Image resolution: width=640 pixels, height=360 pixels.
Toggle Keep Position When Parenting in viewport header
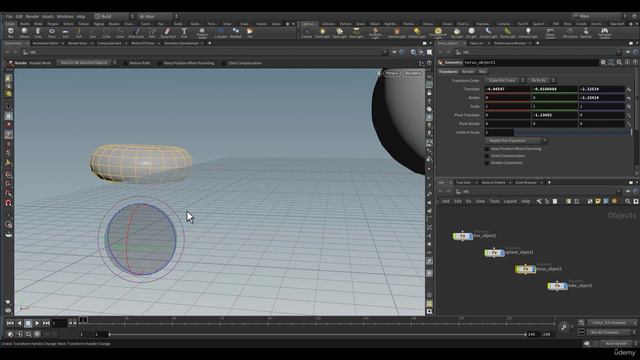point(160,63)
